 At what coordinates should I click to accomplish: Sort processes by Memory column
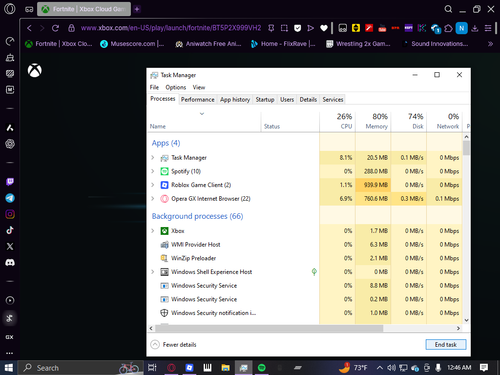tap(373, 121)
